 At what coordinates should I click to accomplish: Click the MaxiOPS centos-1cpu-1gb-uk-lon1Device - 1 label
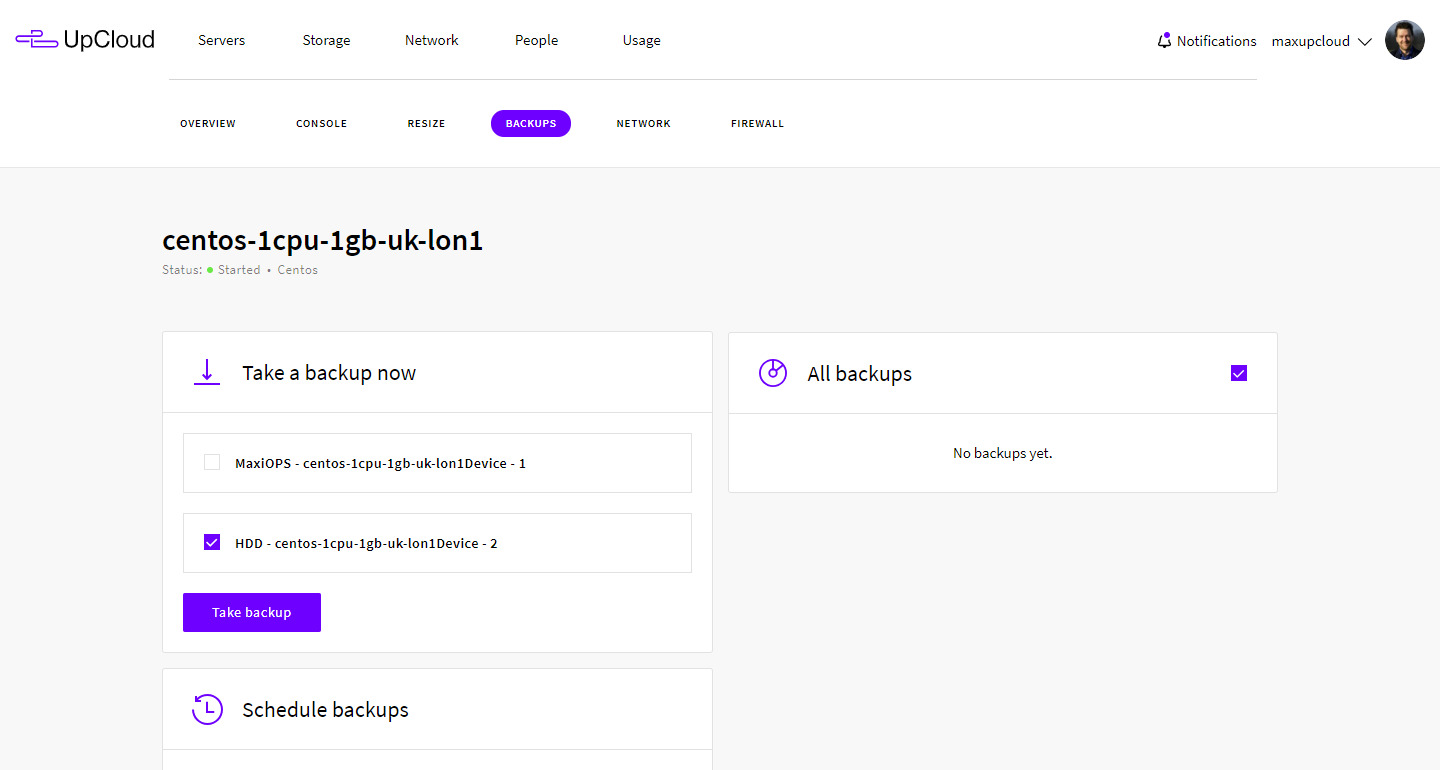click(x=380, y=463)
